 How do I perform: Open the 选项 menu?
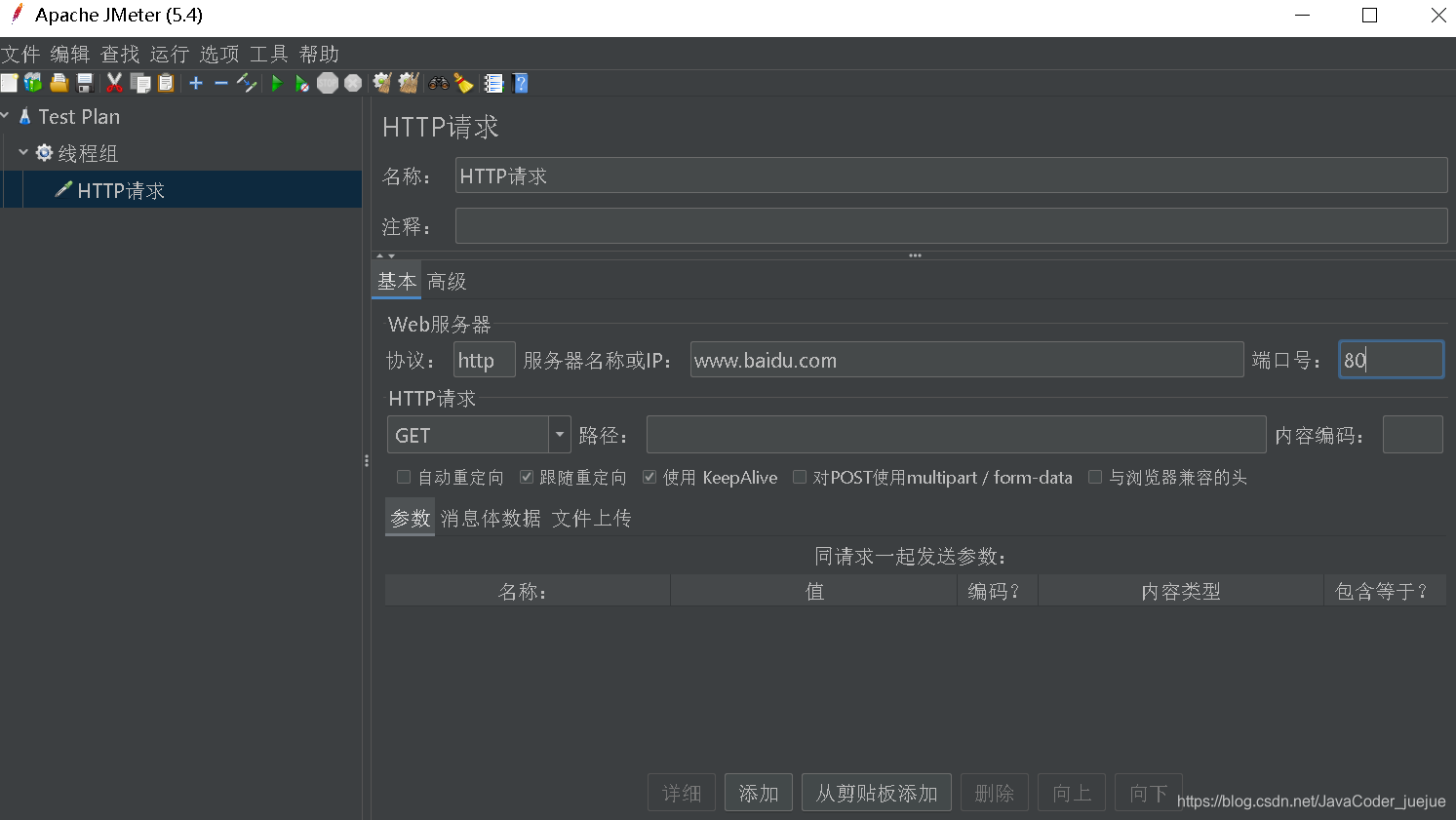tap(219, 54)
